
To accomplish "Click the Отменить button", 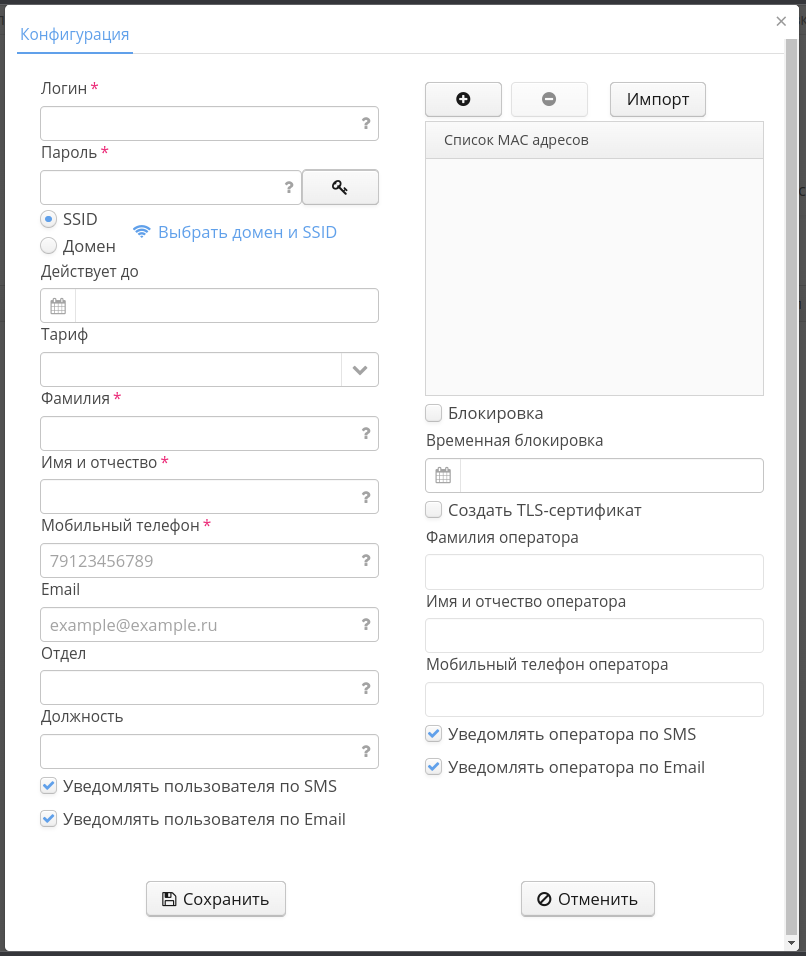I will click(588, 899).
